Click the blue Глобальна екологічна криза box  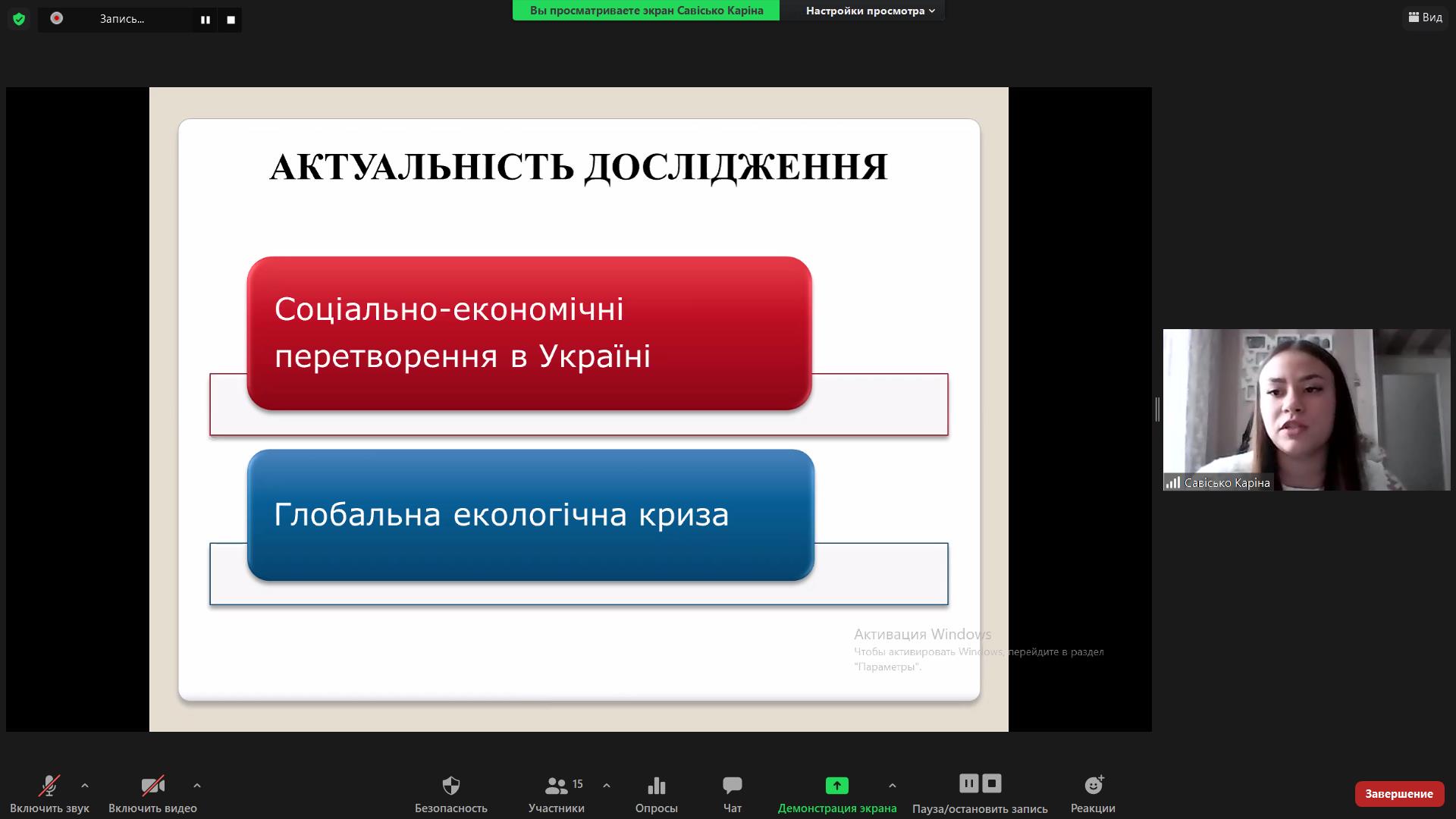pyautogui.click(x=531, y=515)
